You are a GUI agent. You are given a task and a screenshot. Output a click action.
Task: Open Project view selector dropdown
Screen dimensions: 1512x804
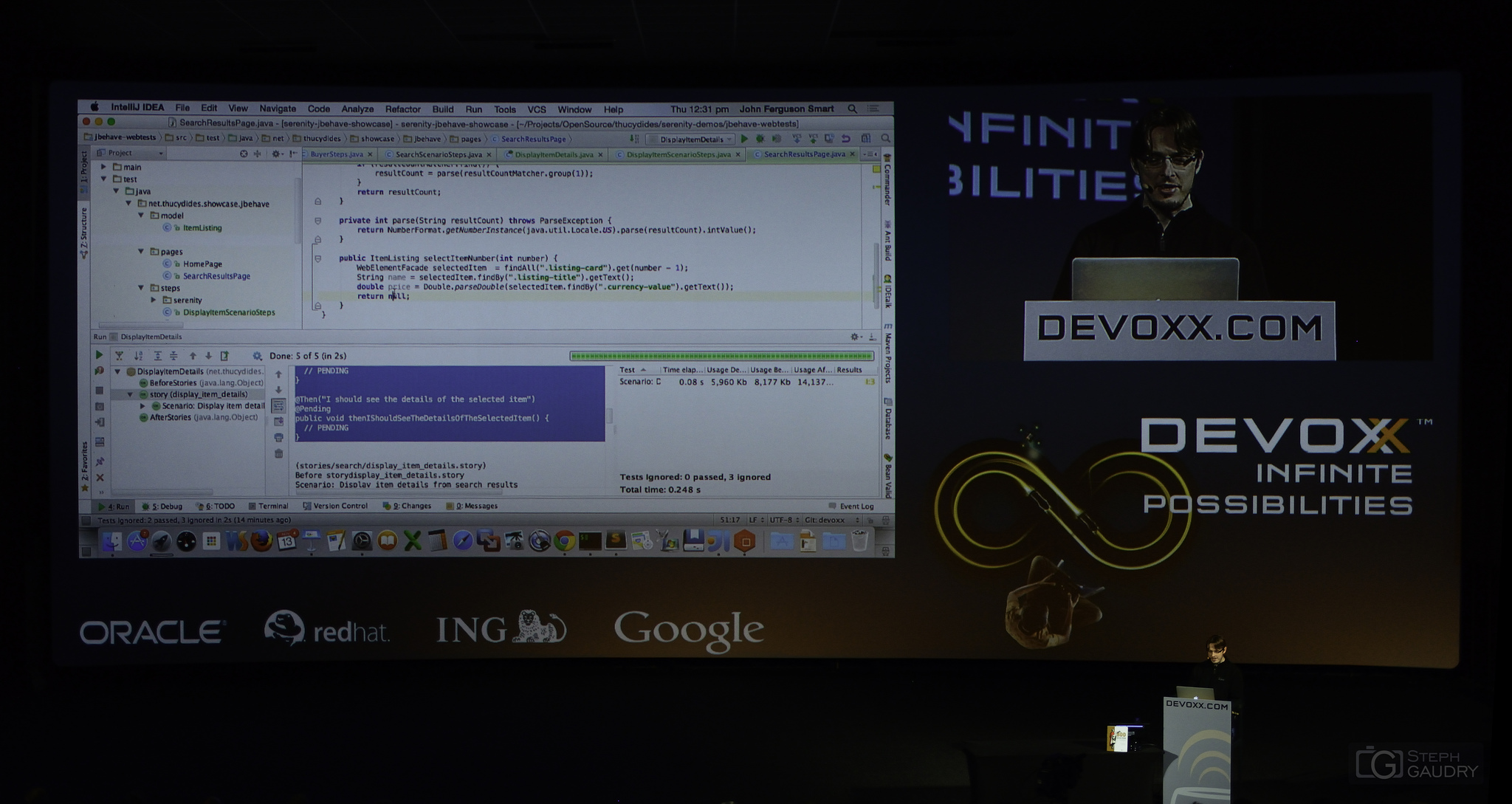click(131, 153)
